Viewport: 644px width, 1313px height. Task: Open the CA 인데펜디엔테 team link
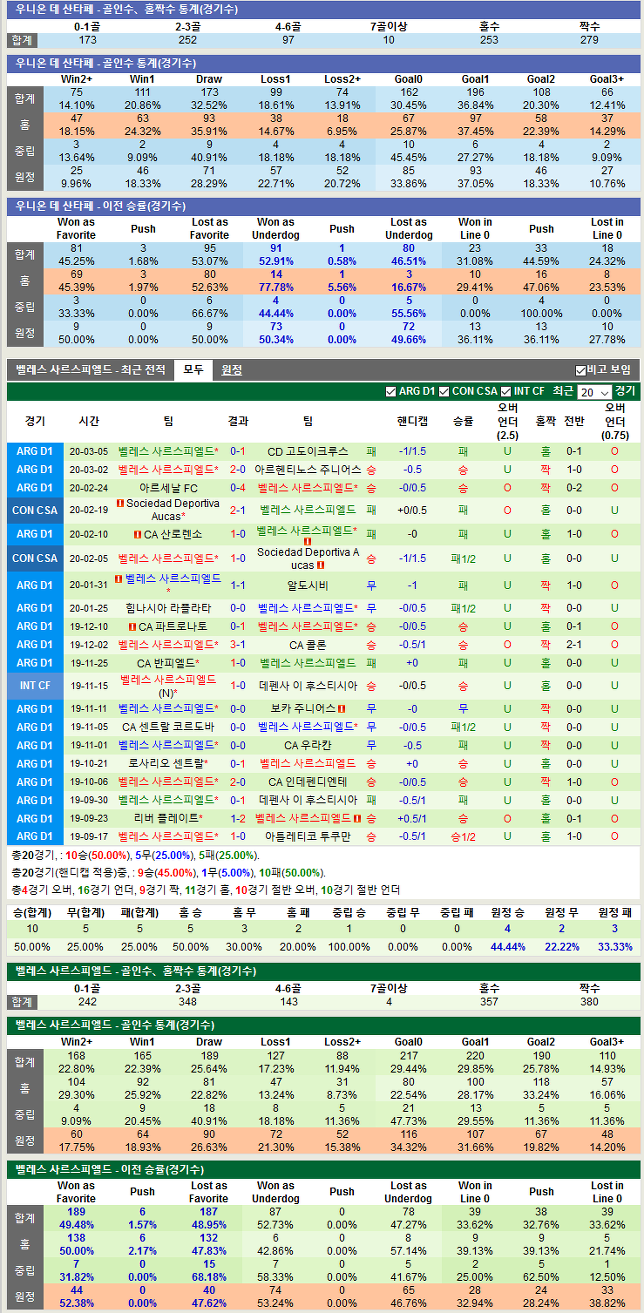[x=308, y=782]
